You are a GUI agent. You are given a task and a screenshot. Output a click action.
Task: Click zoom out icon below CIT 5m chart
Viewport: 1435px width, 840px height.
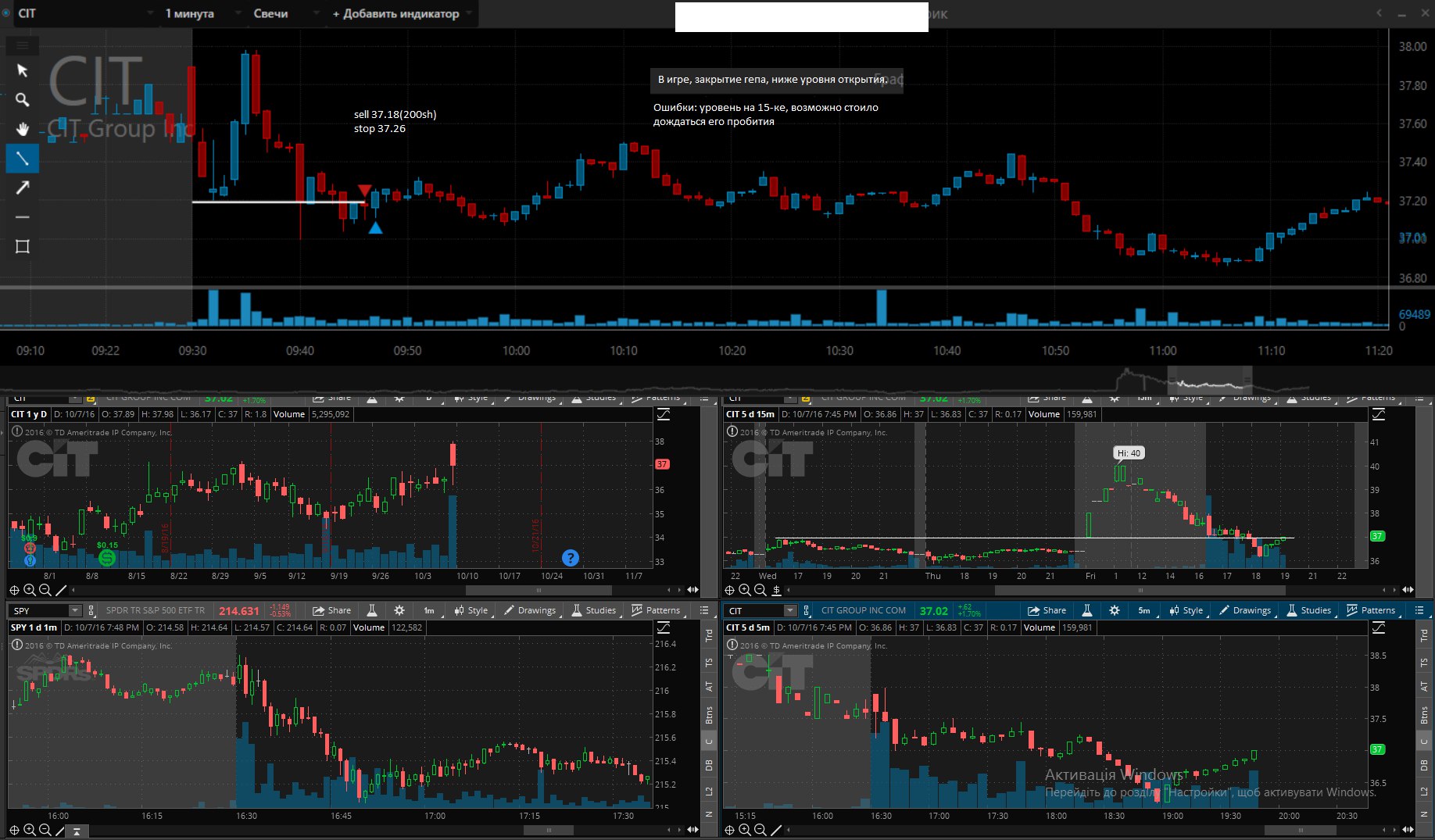[760, 830]
